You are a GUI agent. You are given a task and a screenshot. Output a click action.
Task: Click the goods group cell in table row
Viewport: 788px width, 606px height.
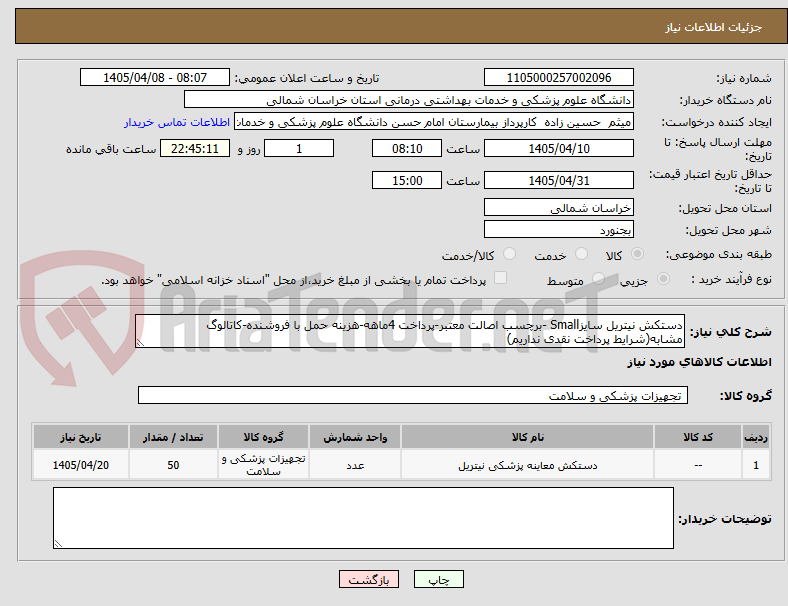point(263,465)
